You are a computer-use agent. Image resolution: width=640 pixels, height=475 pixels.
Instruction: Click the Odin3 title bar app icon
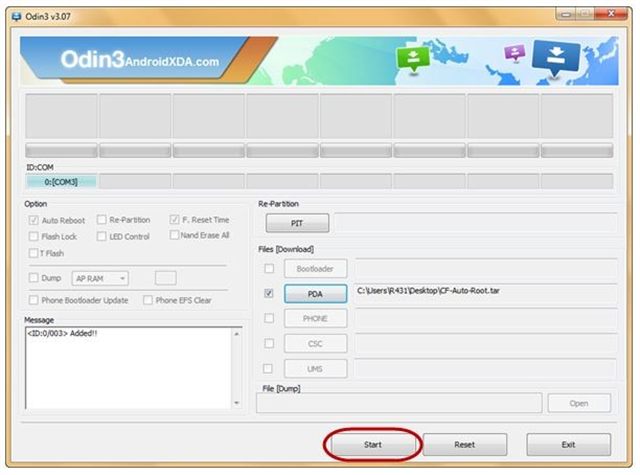click(x=16, y=17)
